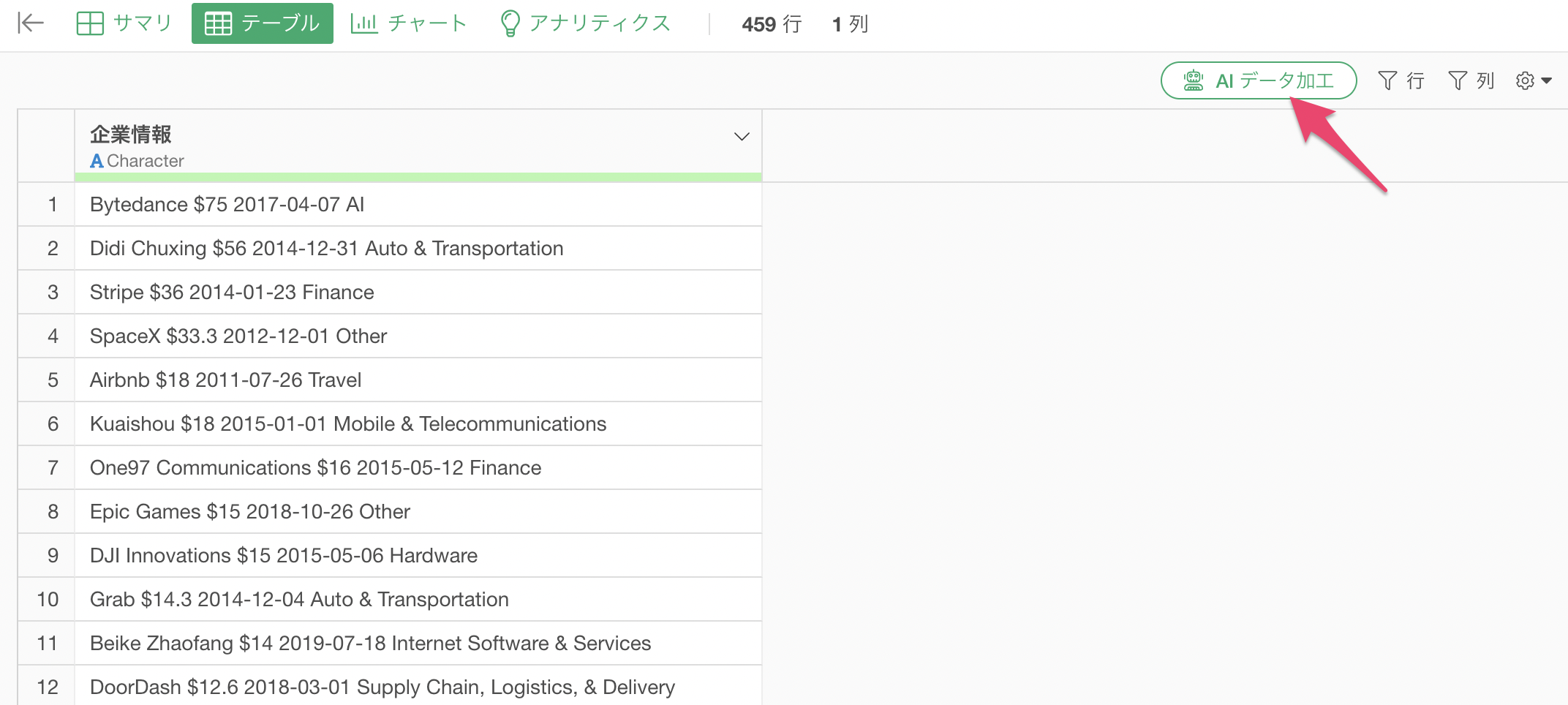Viewport: 1568px width, 705px height.
Task: Open the サマリ summary view
Action: click(x=124, y=23)
